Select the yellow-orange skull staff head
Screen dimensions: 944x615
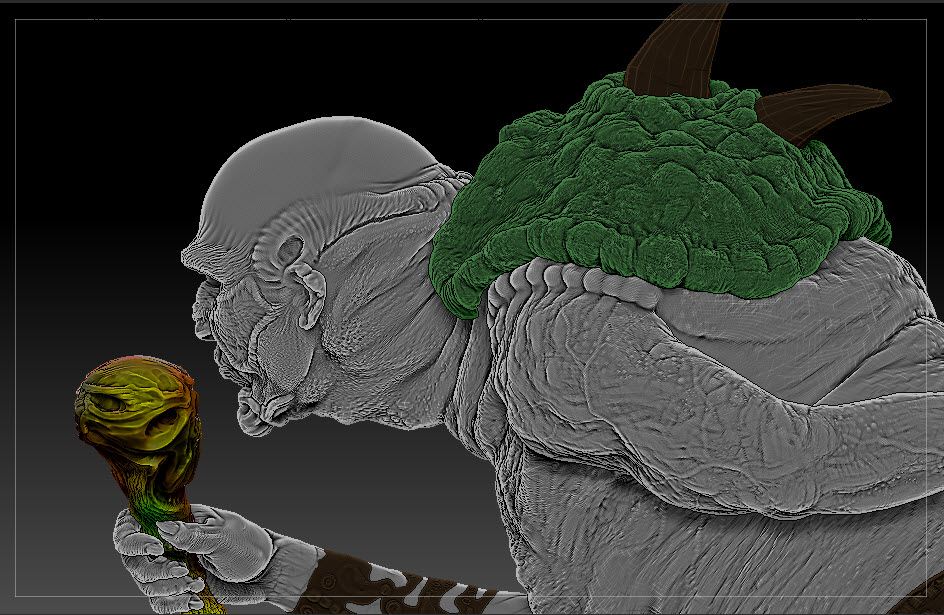click(140, 421)
